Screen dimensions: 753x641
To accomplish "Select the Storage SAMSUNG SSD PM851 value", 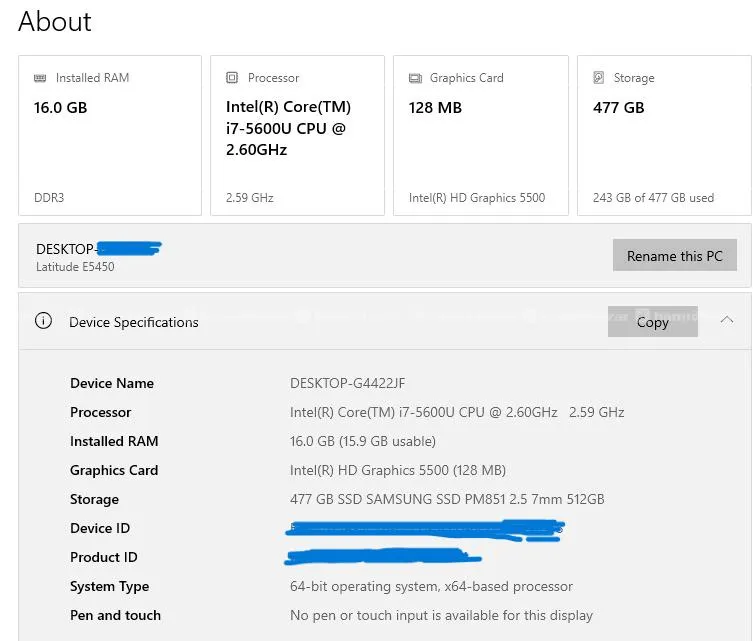I will point(447,499).
